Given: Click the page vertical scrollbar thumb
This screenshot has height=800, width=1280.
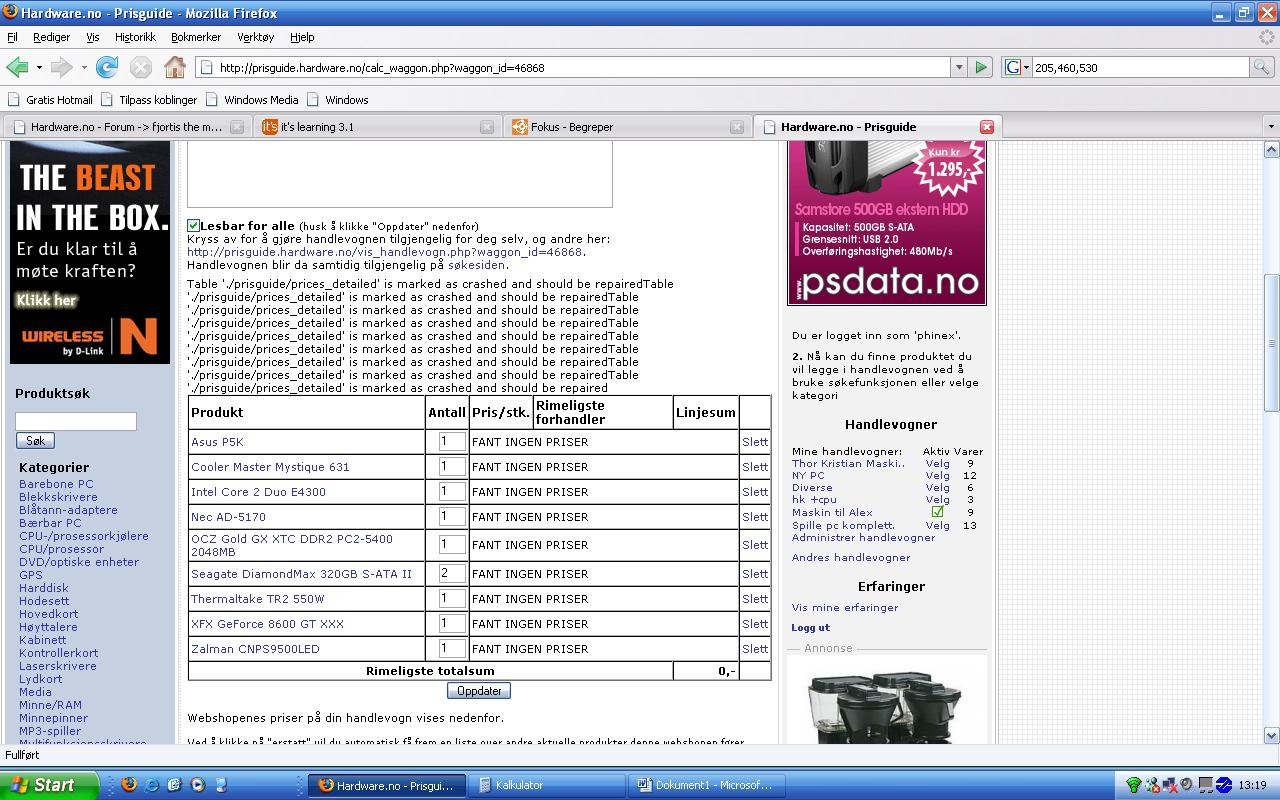Looking at the screenshot, I should coord(1272,343).
